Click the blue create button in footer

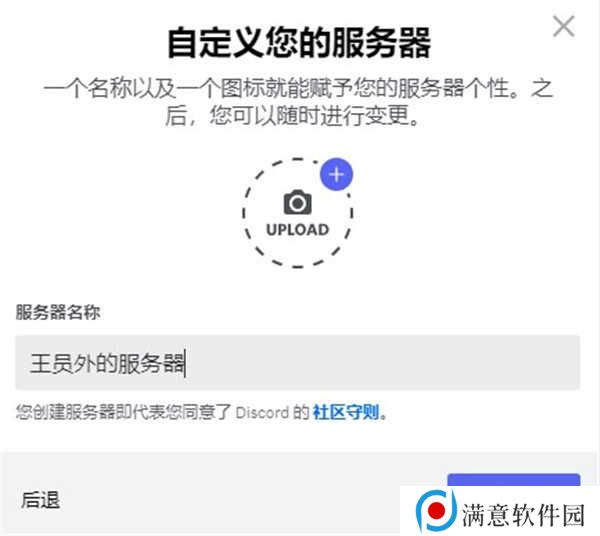tap(514, 480)
